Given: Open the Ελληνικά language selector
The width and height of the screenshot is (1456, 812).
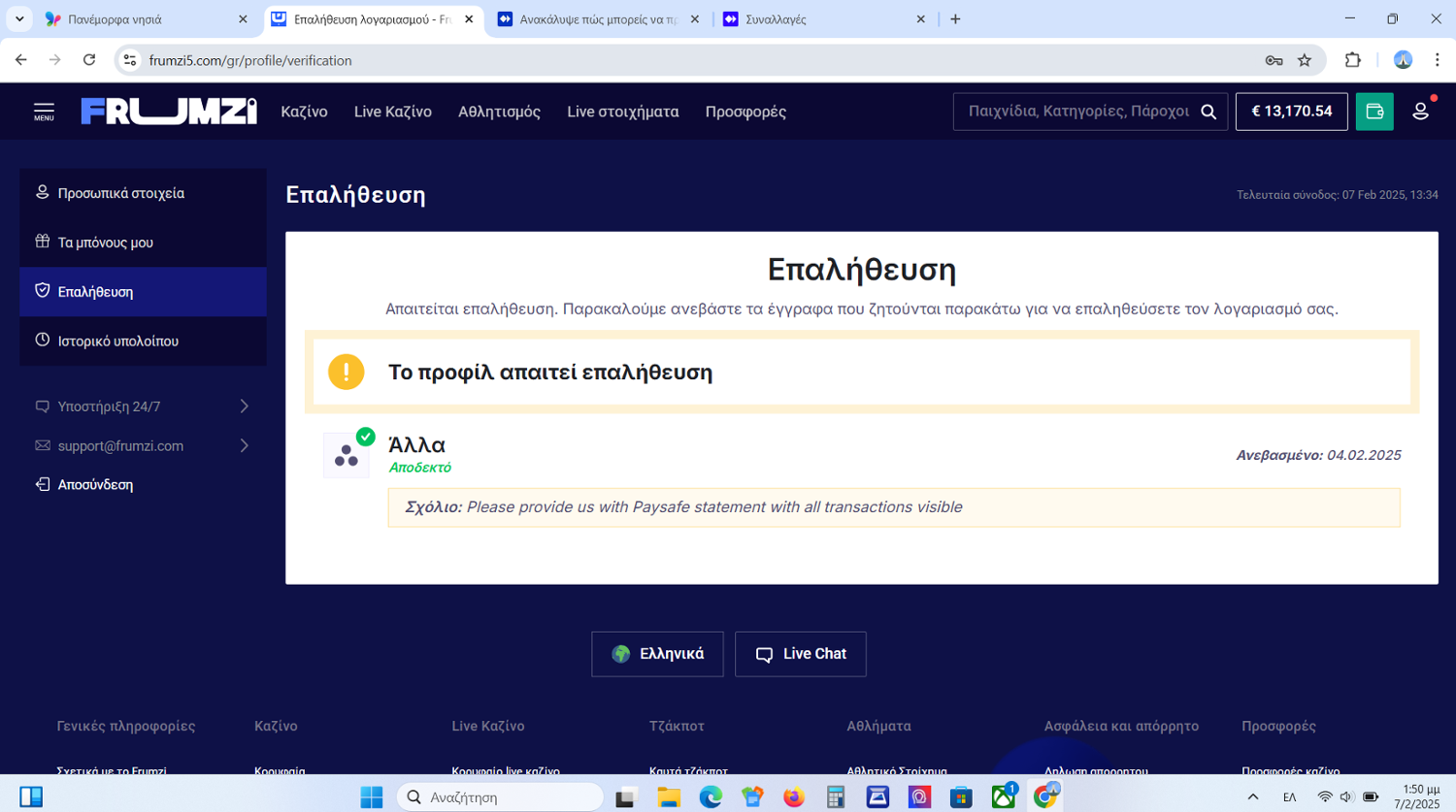Looking at the screenshot, I should 657,654.
